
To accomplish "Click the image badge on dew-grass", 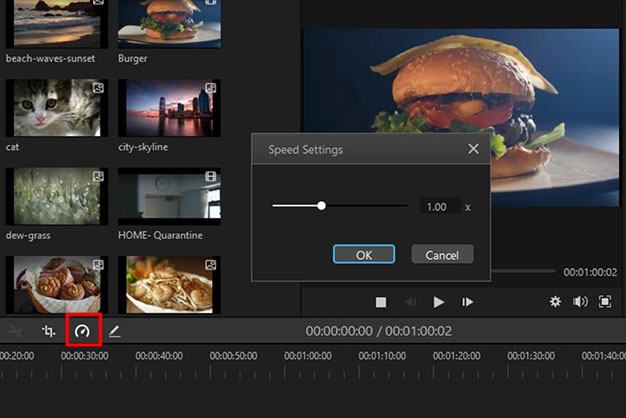I will coord(98,176).
